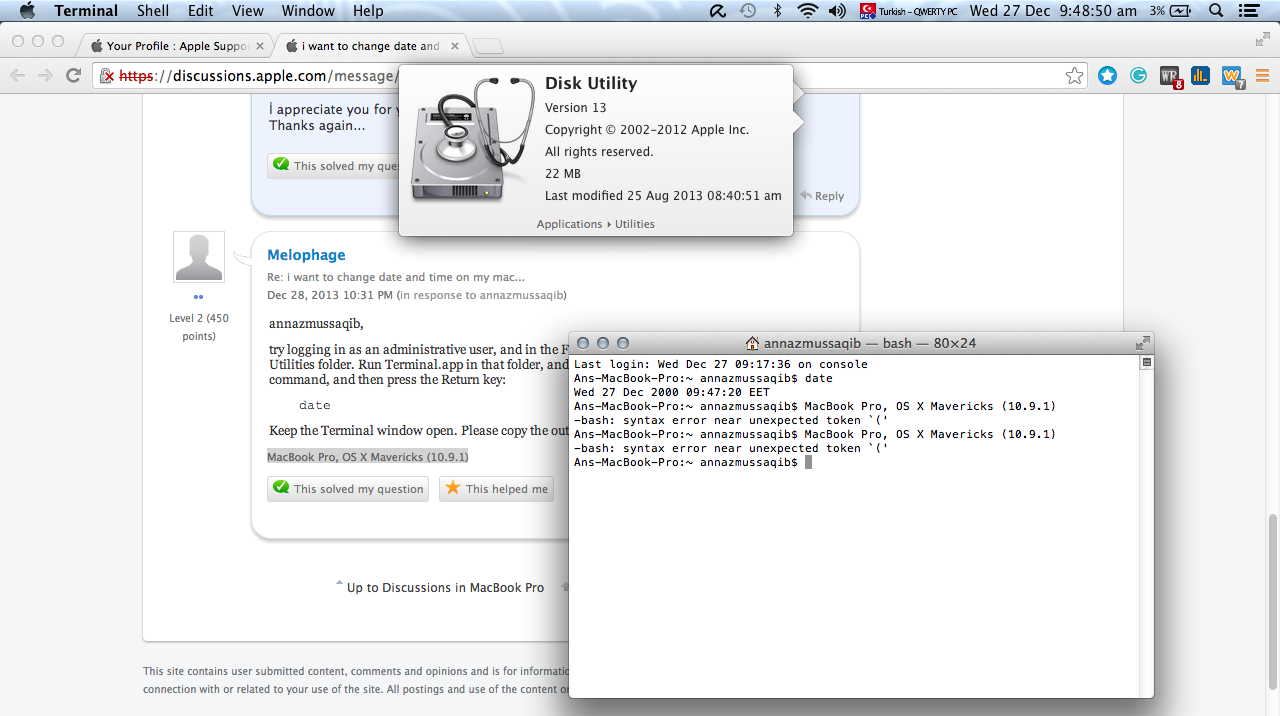Click Melophage's This solved my question button

coord(348,489)
